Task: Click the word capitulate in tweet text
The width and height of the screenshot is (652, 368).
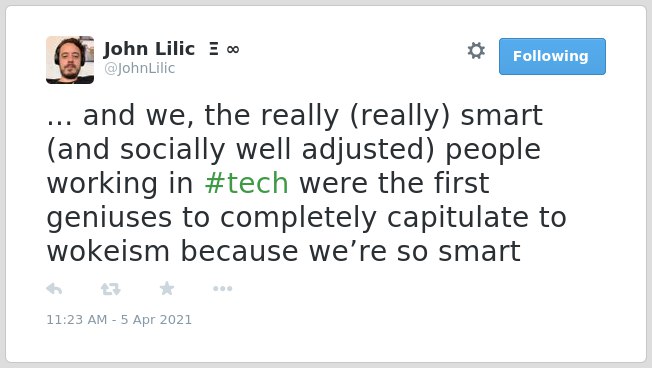Action: click(458, 218)
